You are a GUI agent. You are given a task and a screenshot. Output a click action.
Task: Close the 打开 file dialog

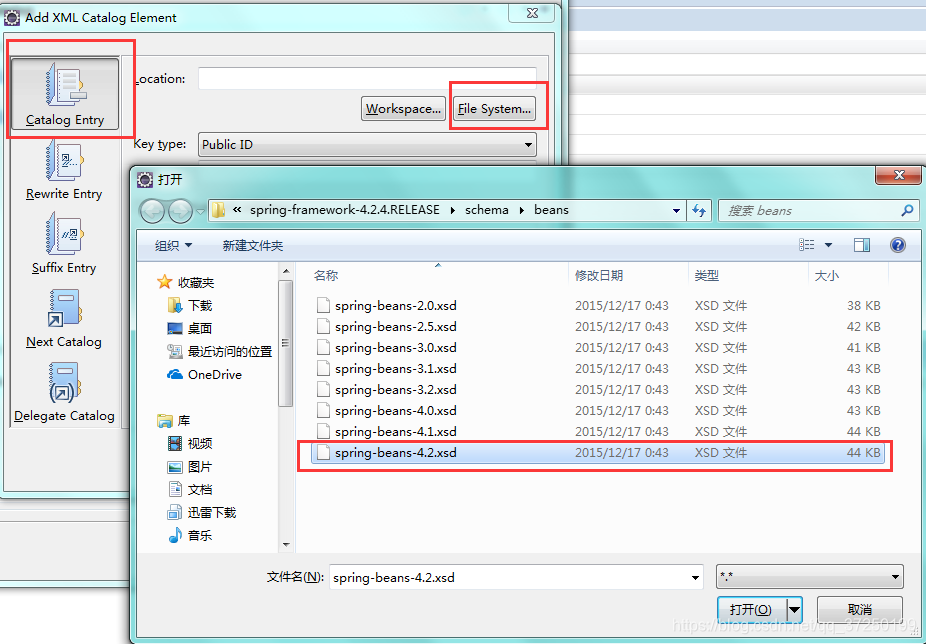click(x=899, y=175)
